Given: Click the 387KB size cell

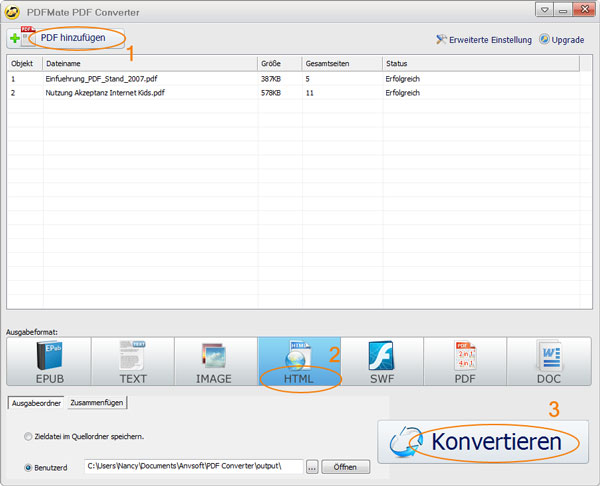Looking at the screenshot, I should (x=271, y=79).
